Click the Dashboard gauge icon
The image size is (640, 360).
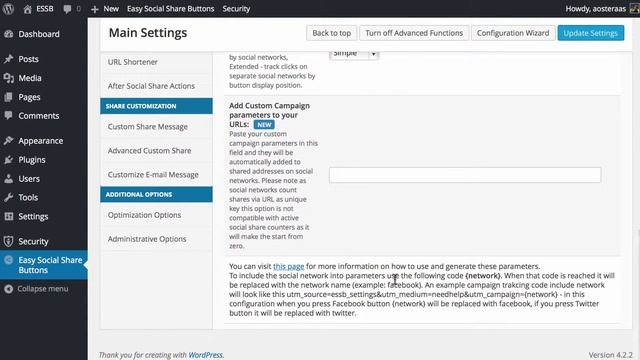[9, 34]
